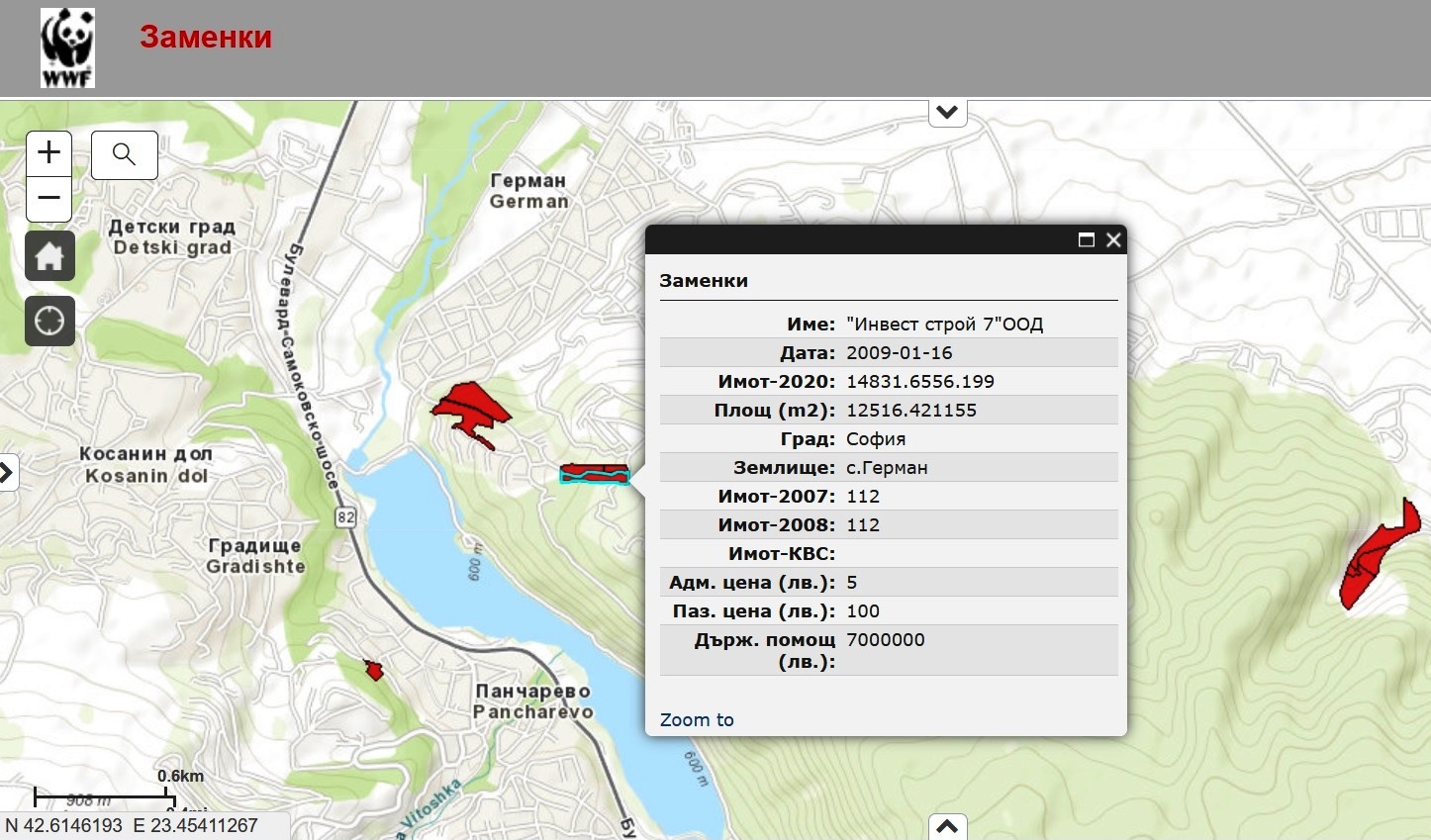This screenshot has height=840, width=1431.
Task: Click the route 82 road shield
Action: [x=345, y=517]
